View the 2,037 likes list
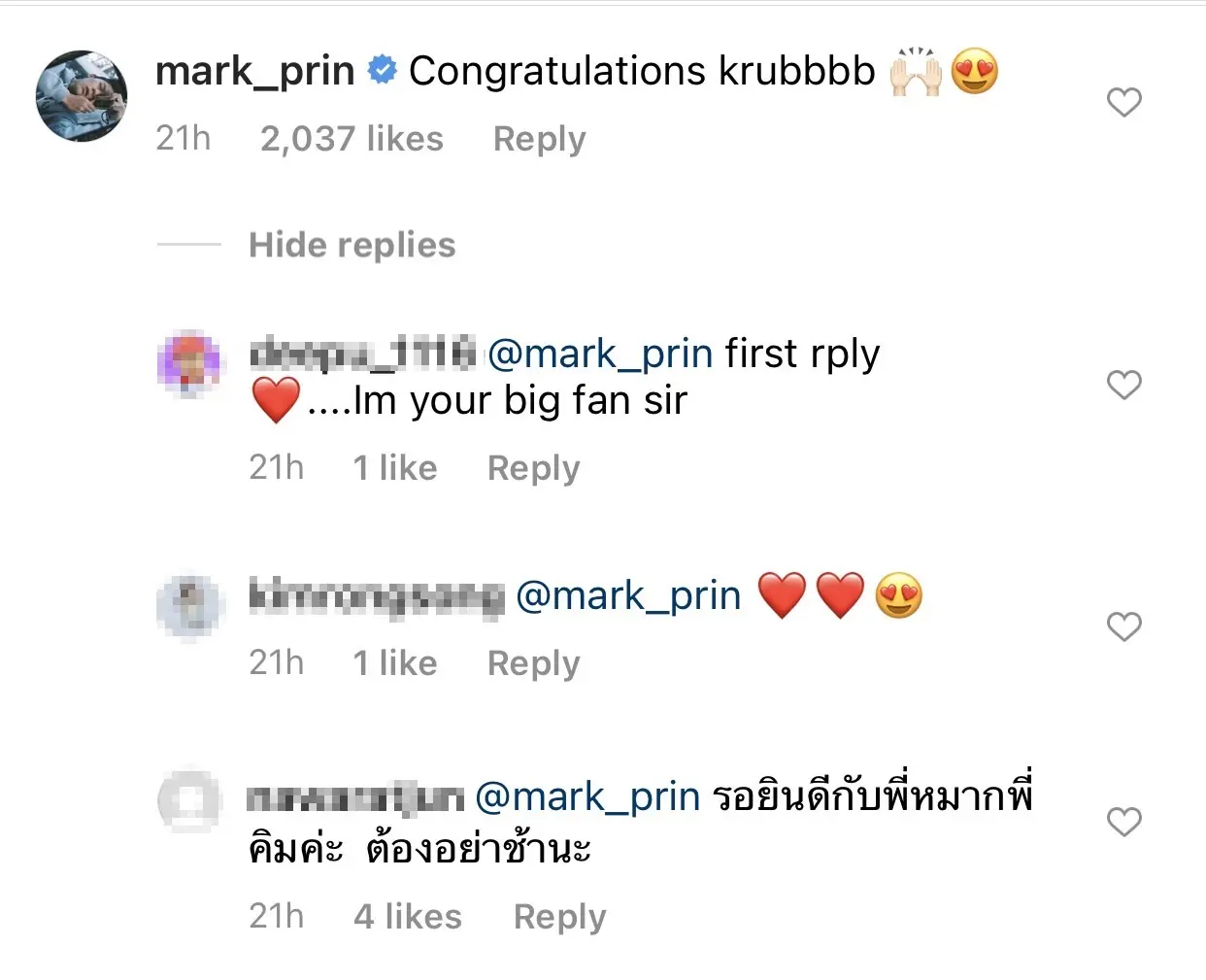This screenshot has height=980, width=1206. [352, 139]
